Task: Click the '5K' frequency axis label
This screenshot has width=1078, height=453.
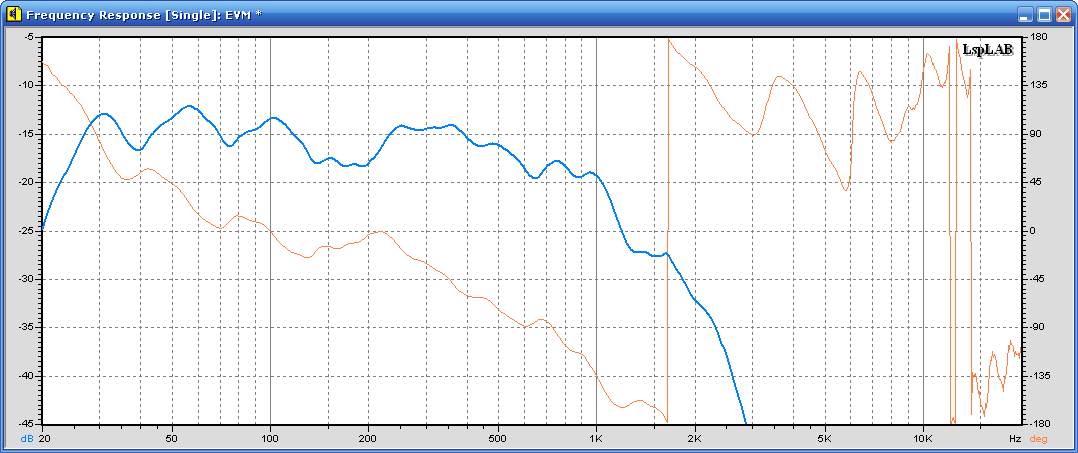Action: coord(824,438)
